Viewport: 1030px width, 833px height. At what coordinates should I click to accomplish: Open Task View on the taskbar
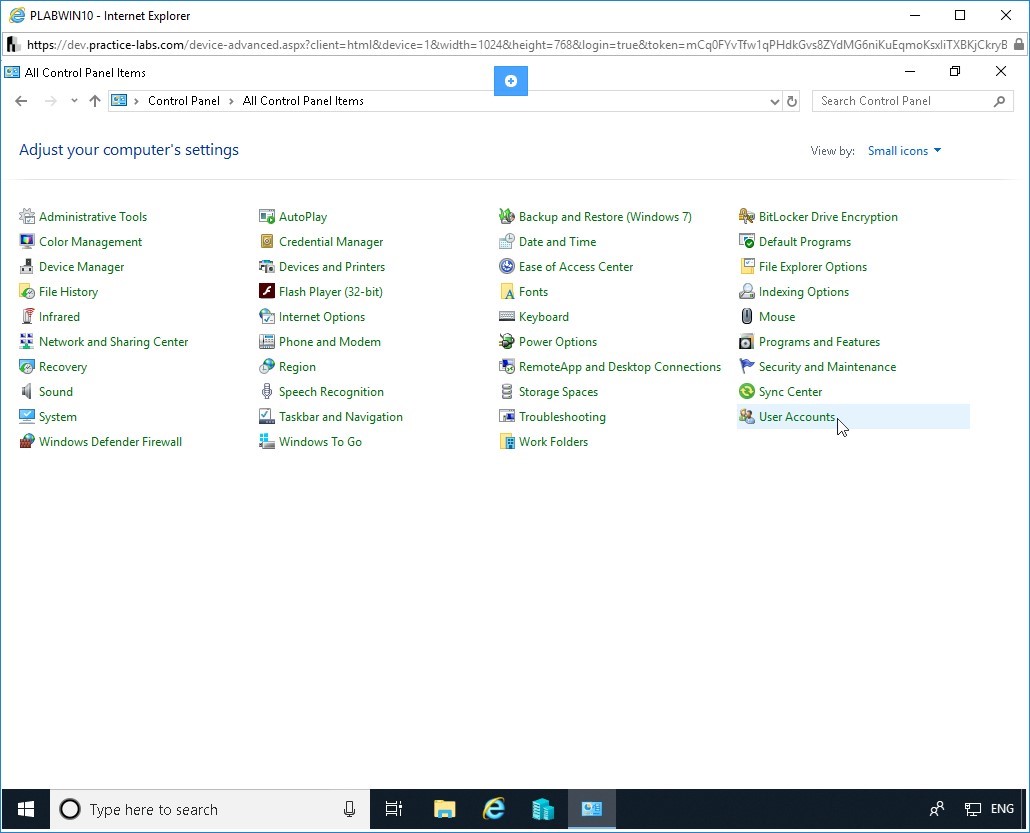pyautogui.click(x=393, y=809)
